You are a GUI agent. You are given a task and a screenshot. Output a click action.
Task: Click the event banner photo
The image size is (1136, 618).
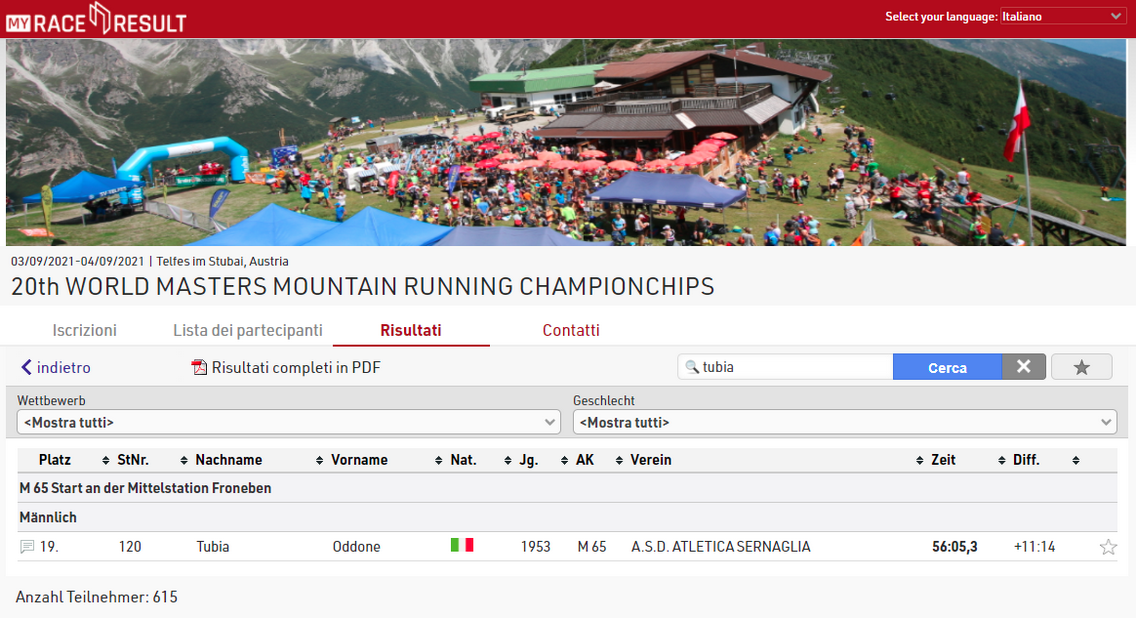pos(566,142)
